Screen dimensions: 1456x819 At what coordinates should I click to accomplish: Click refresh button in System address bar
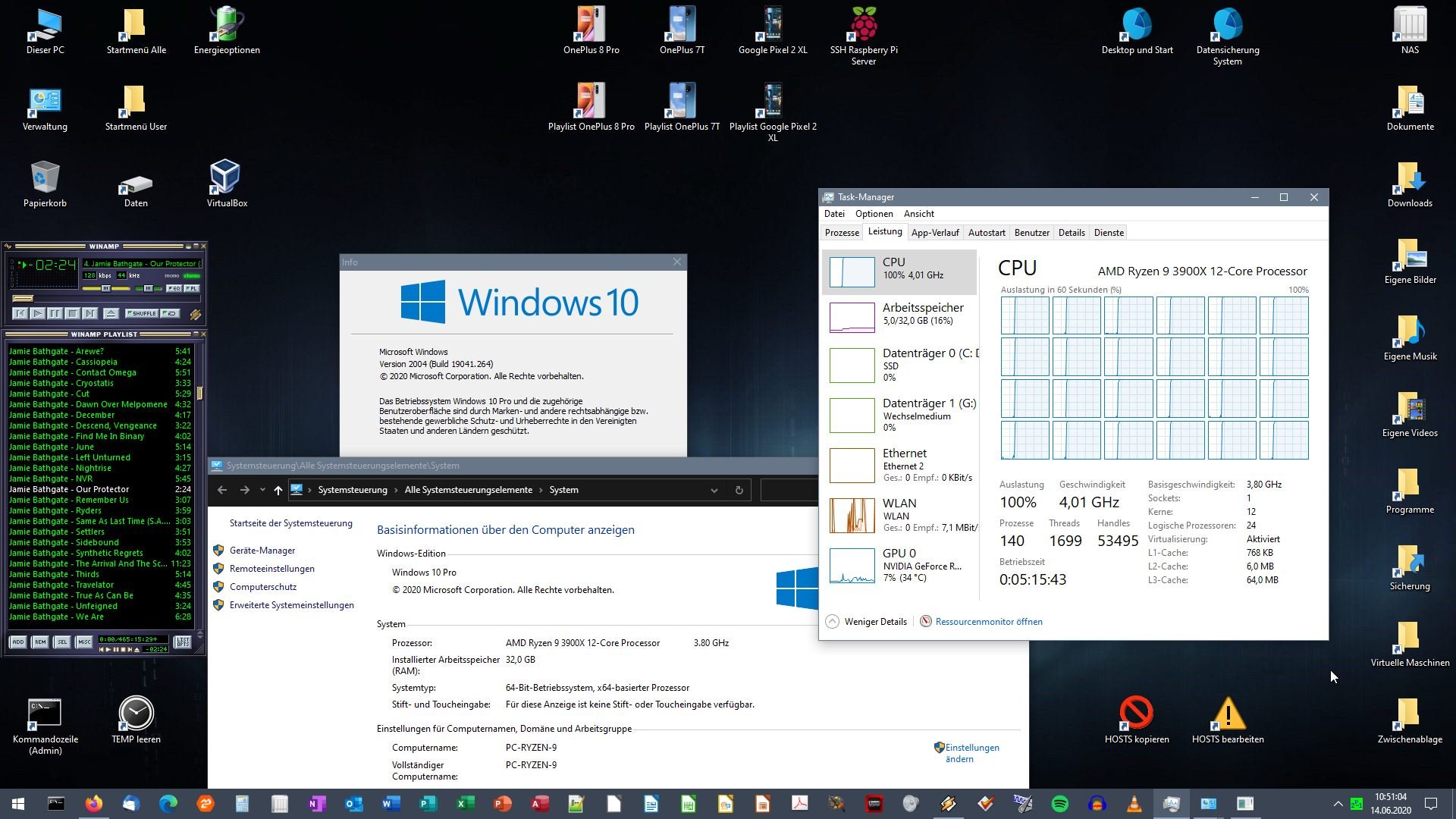(x=739, y=490)
